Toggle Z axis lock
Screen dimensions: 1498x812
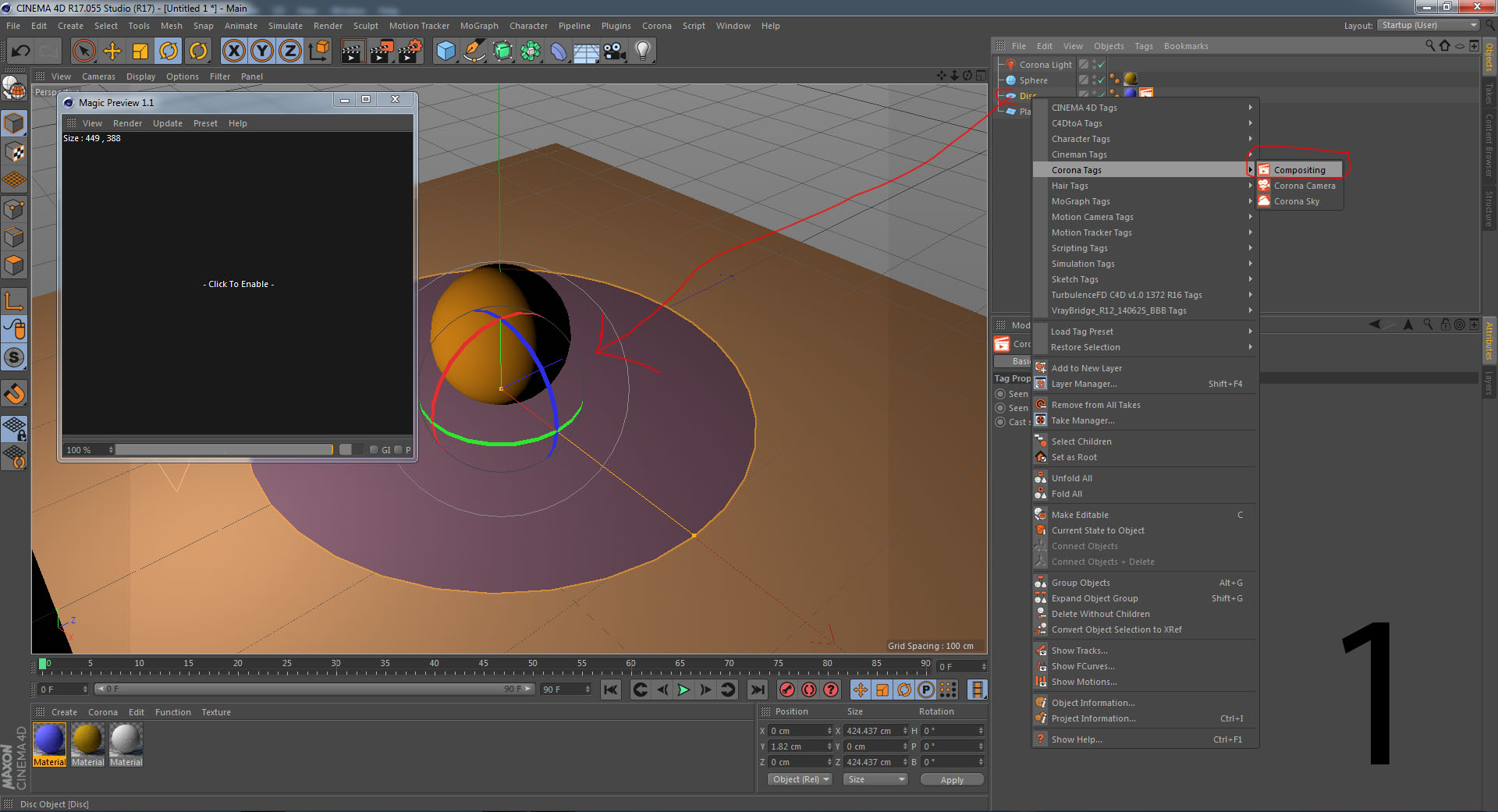[x=290, y=51]
